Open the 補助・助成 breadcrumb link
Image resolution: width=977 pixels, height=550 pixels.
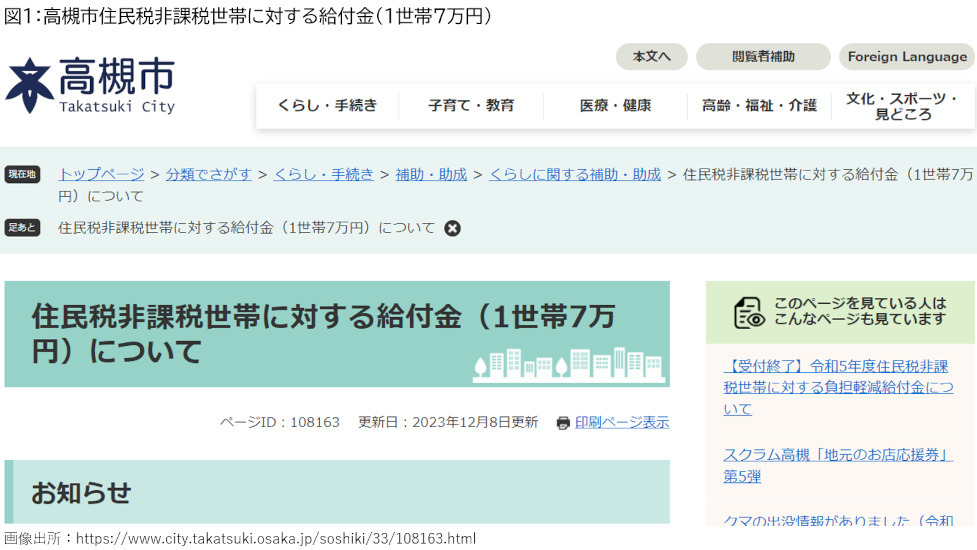pyautogui.click(x=431, y=174)
